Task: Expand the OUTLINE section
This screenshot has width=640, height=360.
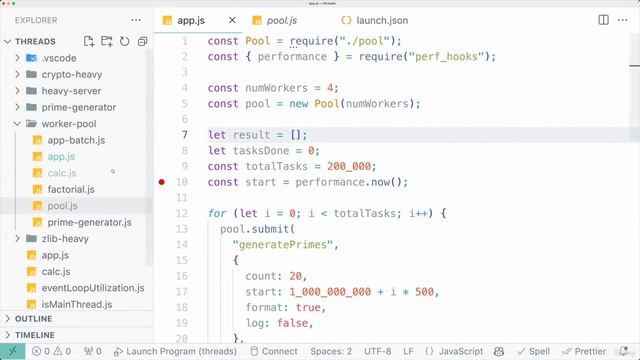Action: (x=33, y=318)
